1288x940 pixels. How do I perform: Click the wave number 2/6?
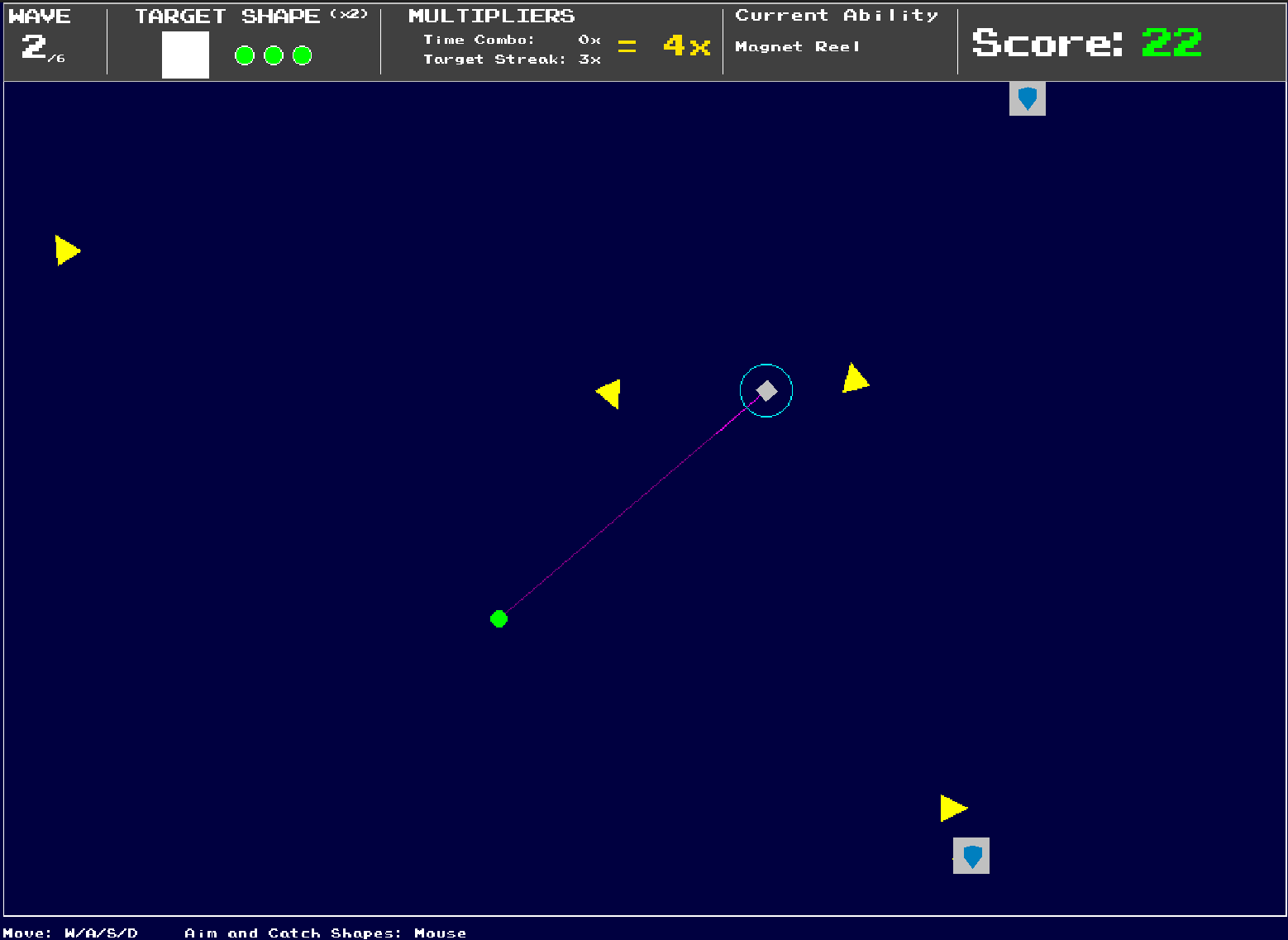42,47
